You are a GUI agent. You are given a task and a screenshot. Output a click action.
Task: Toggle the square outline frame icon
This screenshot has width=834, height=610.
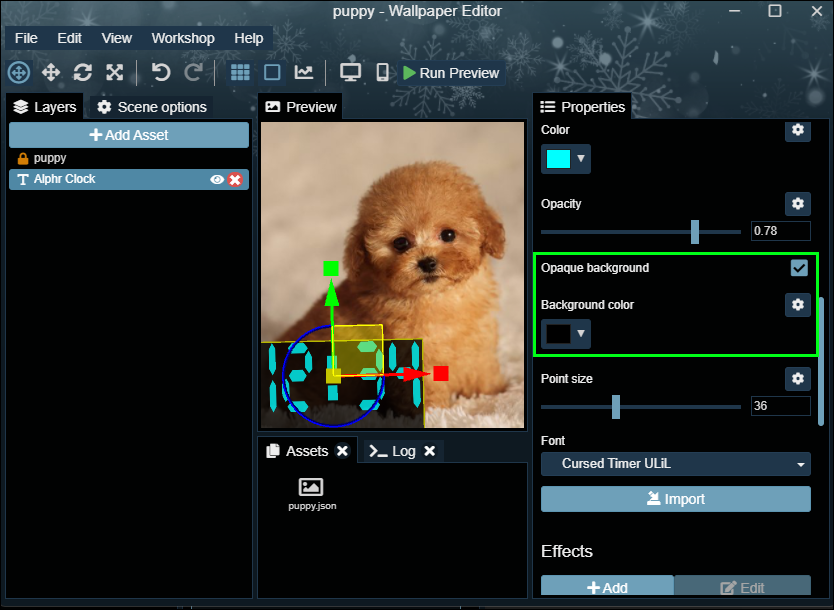pos(272,72)
